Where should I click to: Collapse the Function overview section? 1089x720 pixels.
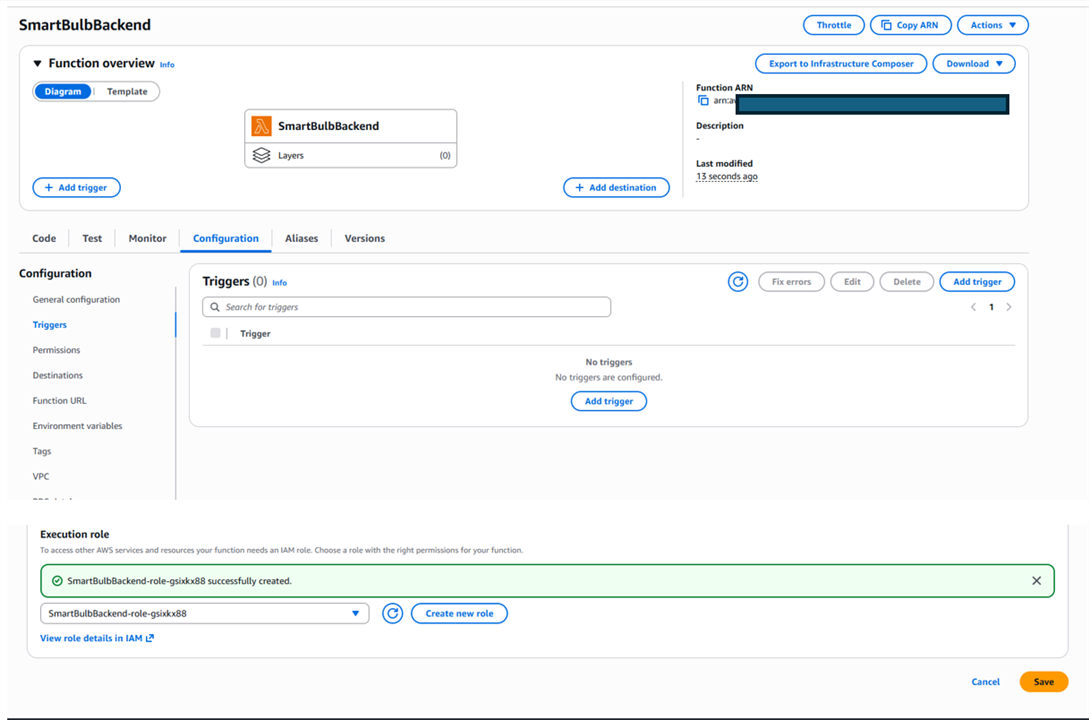[x=38, y=63]
